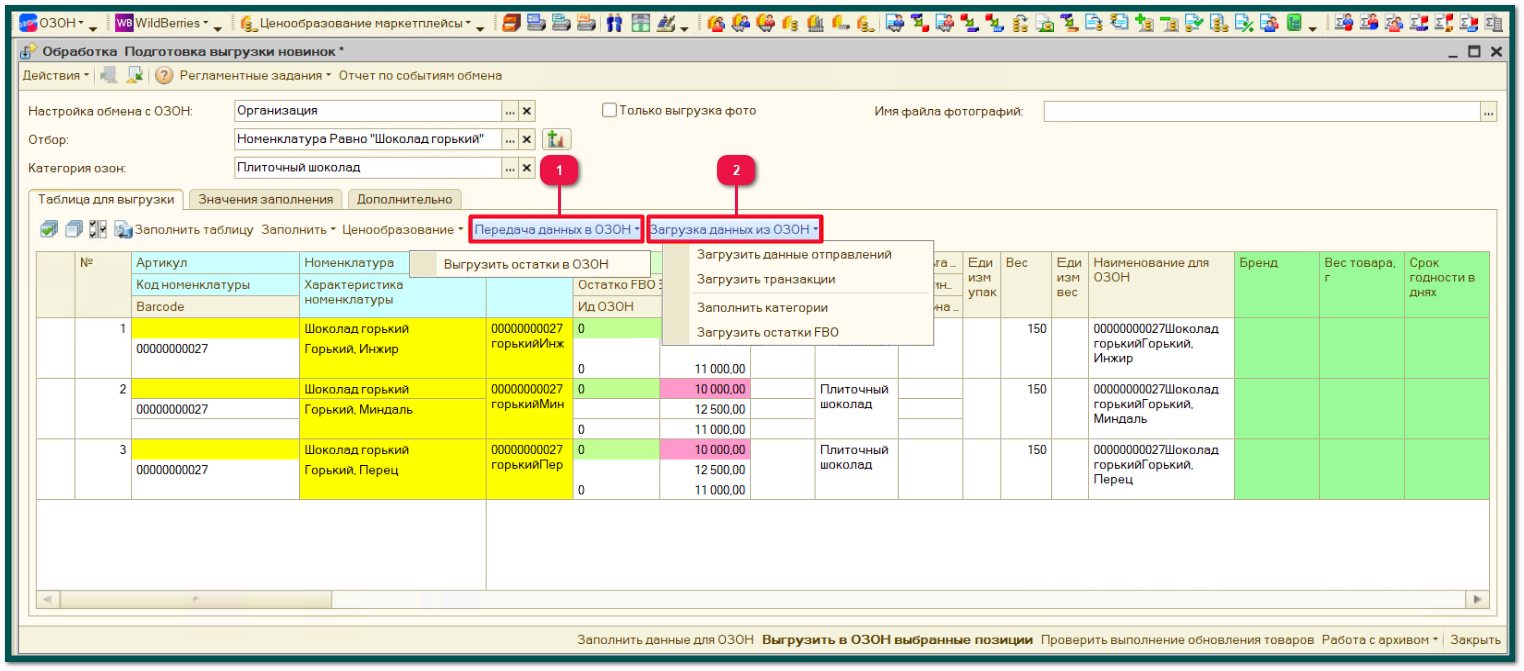The image size is (1524, 671).
Task: Click Заполнить таблицу button
Action: point(183,230)
